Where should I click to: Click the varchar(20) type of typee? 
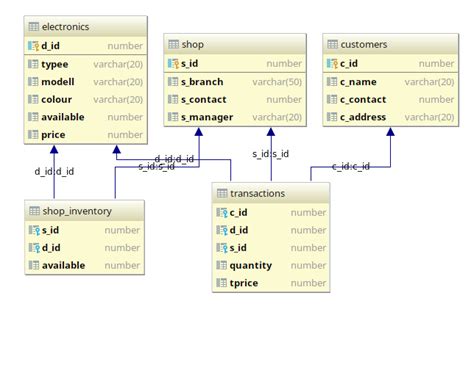(118, 64)
